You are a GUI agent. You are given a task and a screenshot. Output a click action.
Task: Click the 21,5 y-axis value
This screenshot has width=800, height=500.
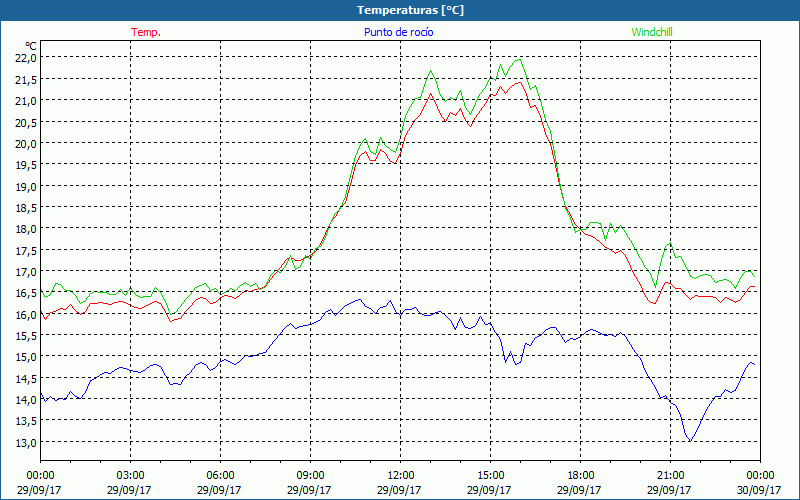[x=27, y=80]
